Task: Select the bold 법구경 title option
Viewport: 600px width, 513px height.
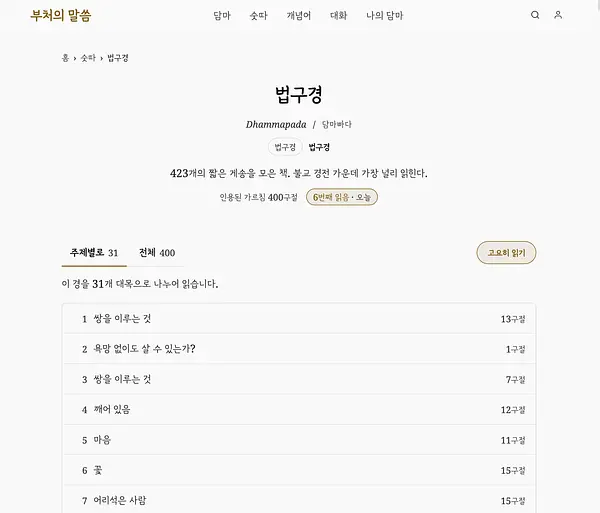Action: (319, 147)
